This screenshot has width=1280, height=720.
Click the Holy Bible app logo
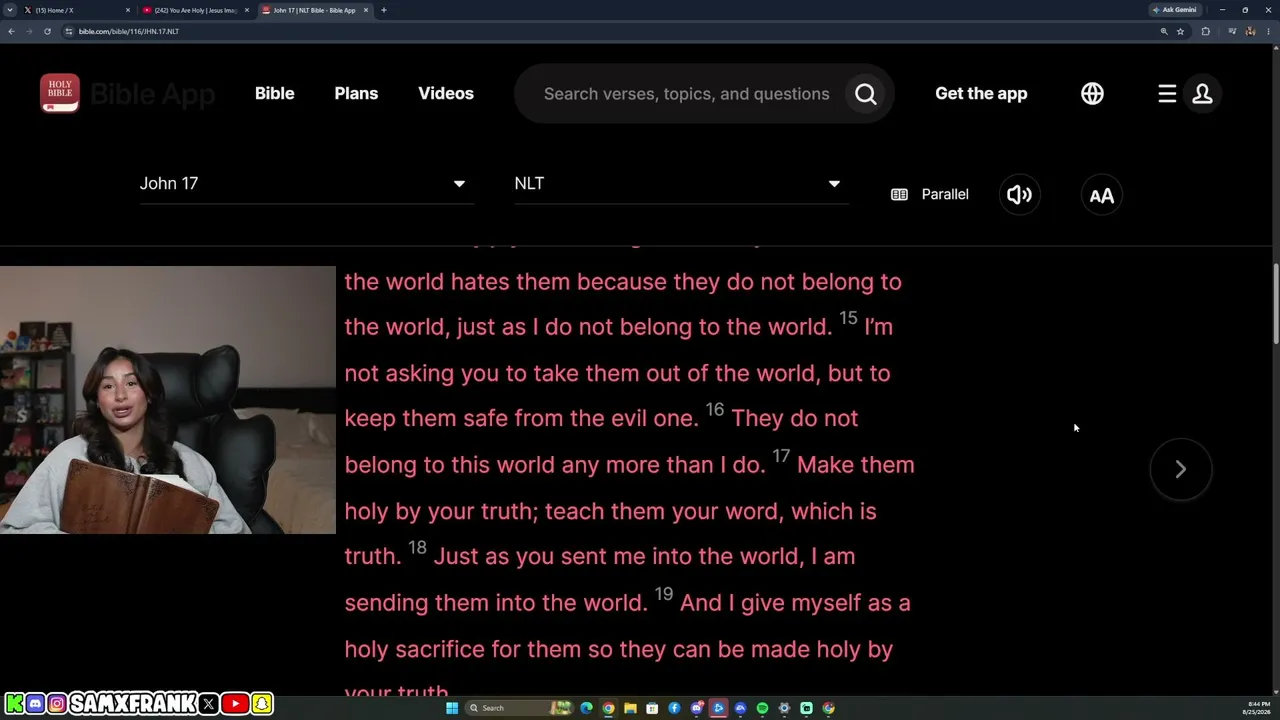coord(60,93)
